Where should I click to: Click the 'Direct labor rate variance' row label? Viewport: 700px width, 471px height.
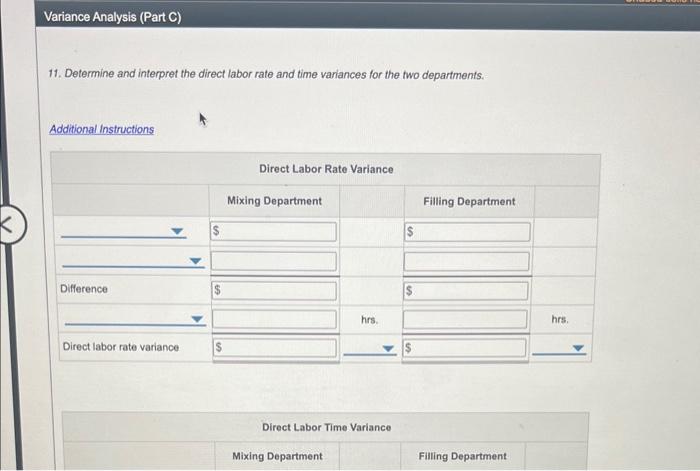(x=121, y=347)
